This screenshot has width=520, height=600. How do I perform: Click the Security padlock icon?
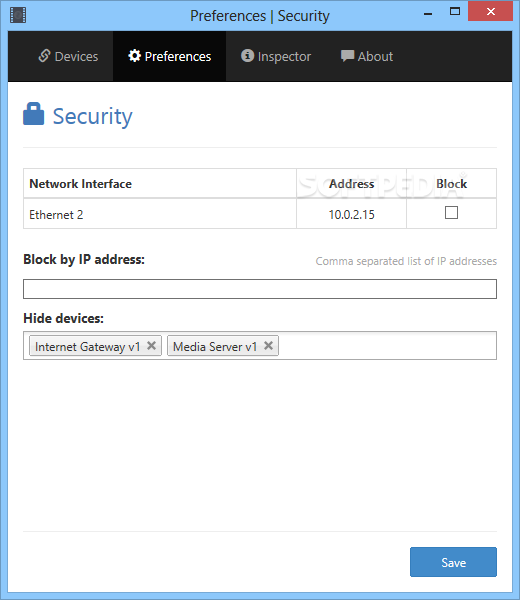[x=34, y=114]
